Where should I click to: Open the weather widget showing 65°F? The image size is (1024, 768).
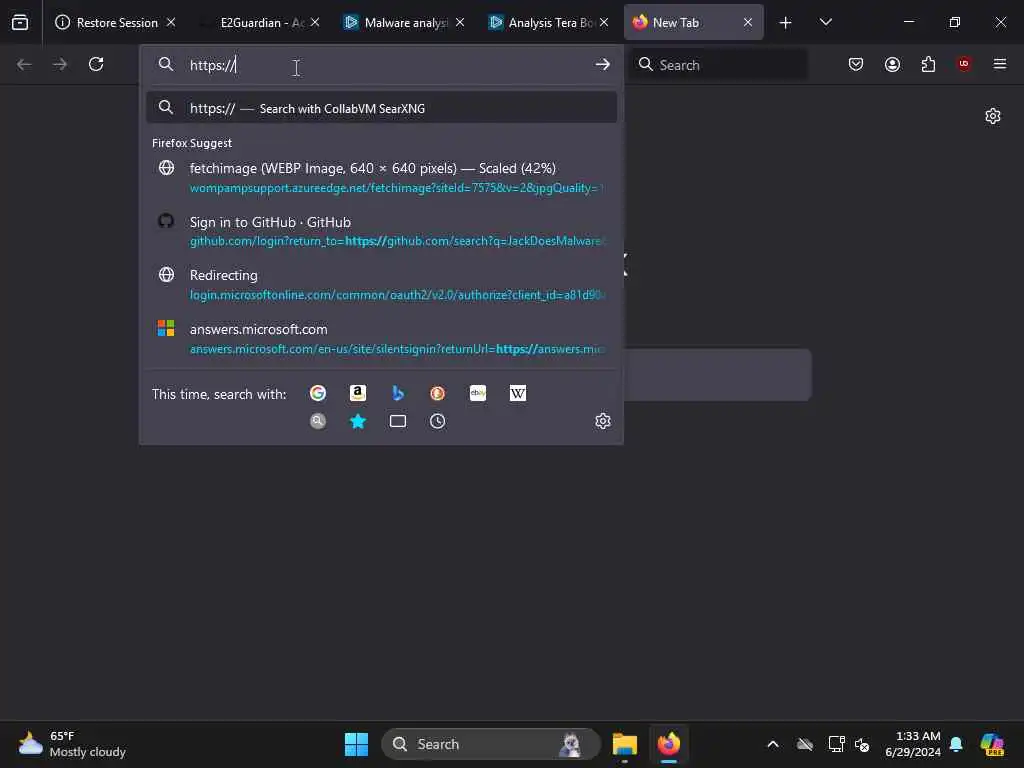pos(72,744)
